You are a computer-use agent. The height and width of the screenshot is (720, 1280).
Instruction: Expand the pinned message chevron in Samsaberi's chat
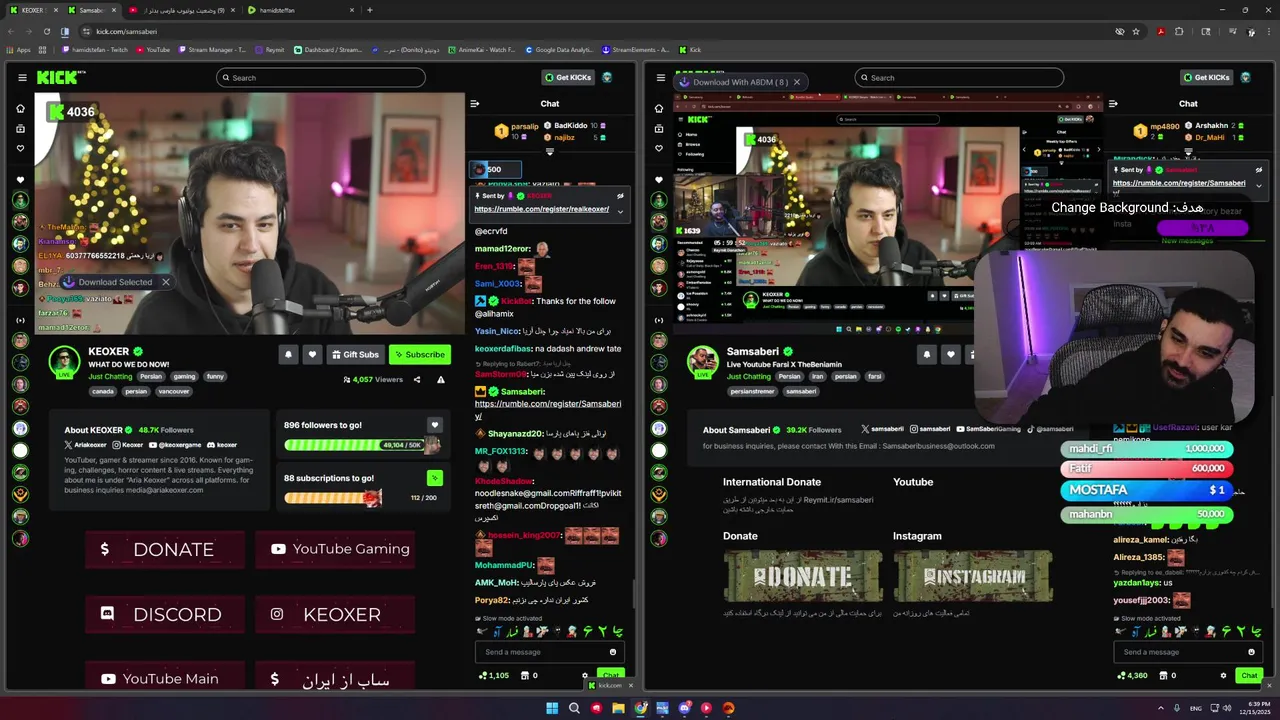1258,185
